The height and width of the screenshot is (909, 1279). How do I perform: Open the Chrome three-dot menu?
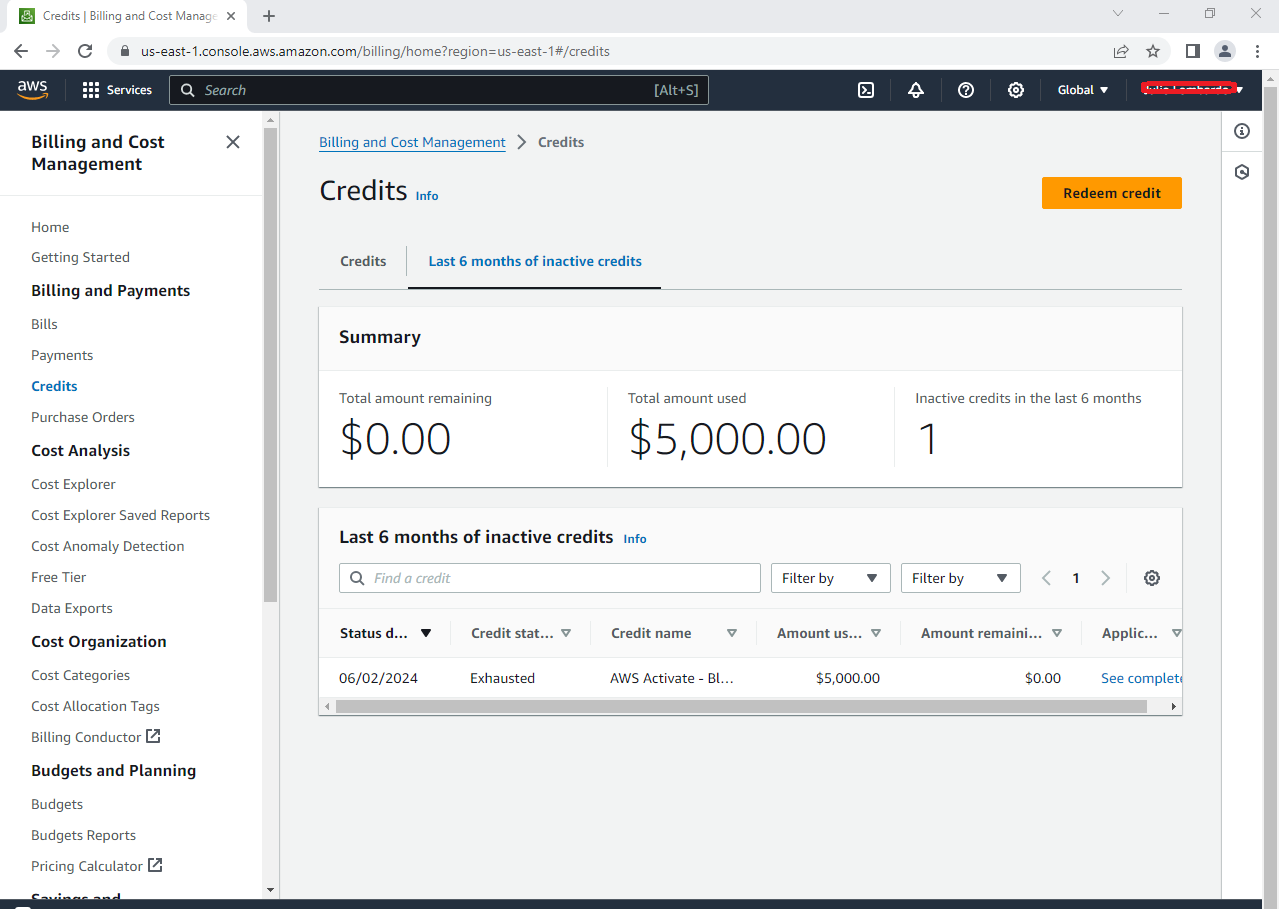click(1257, 51)
